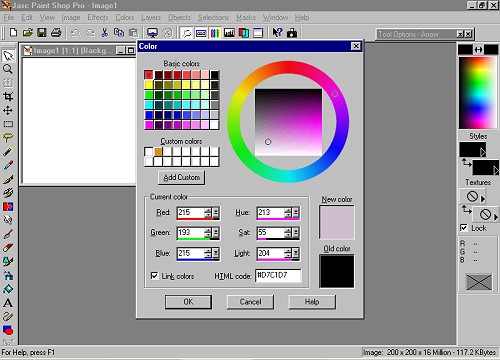Viewport: 500px width, 360px height.
Task: Toggle the Layer Palette toolbar icon
Action: coord(244,33)
